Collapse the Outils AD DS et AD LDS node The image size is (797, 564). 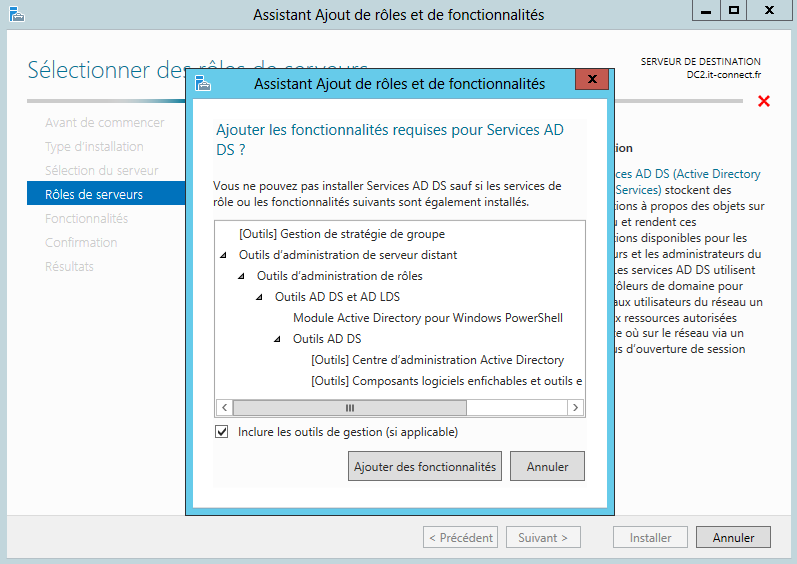click(260, 297)
